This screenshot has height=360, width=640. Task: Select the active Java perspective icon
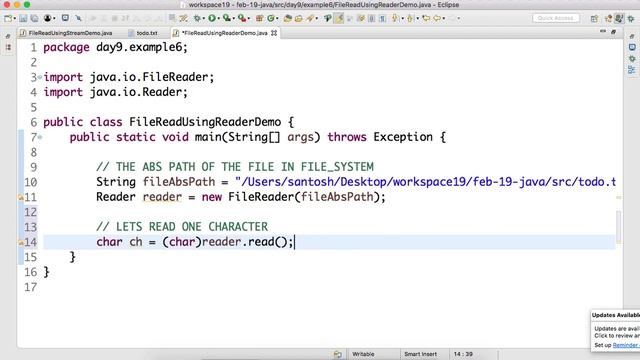619,18
